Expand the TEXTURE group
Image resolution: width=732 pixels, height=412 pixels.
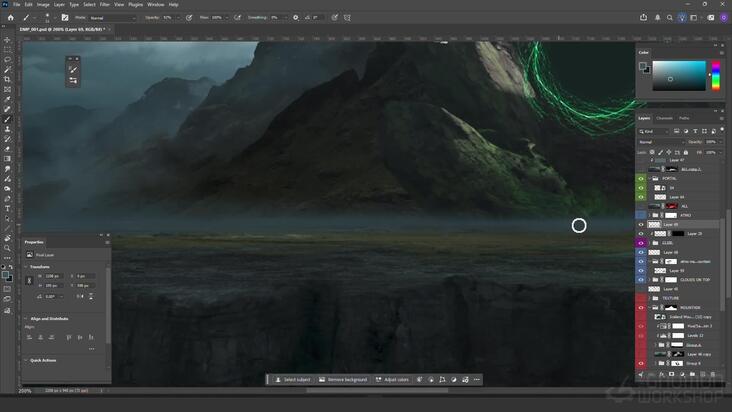pos(649,298)
